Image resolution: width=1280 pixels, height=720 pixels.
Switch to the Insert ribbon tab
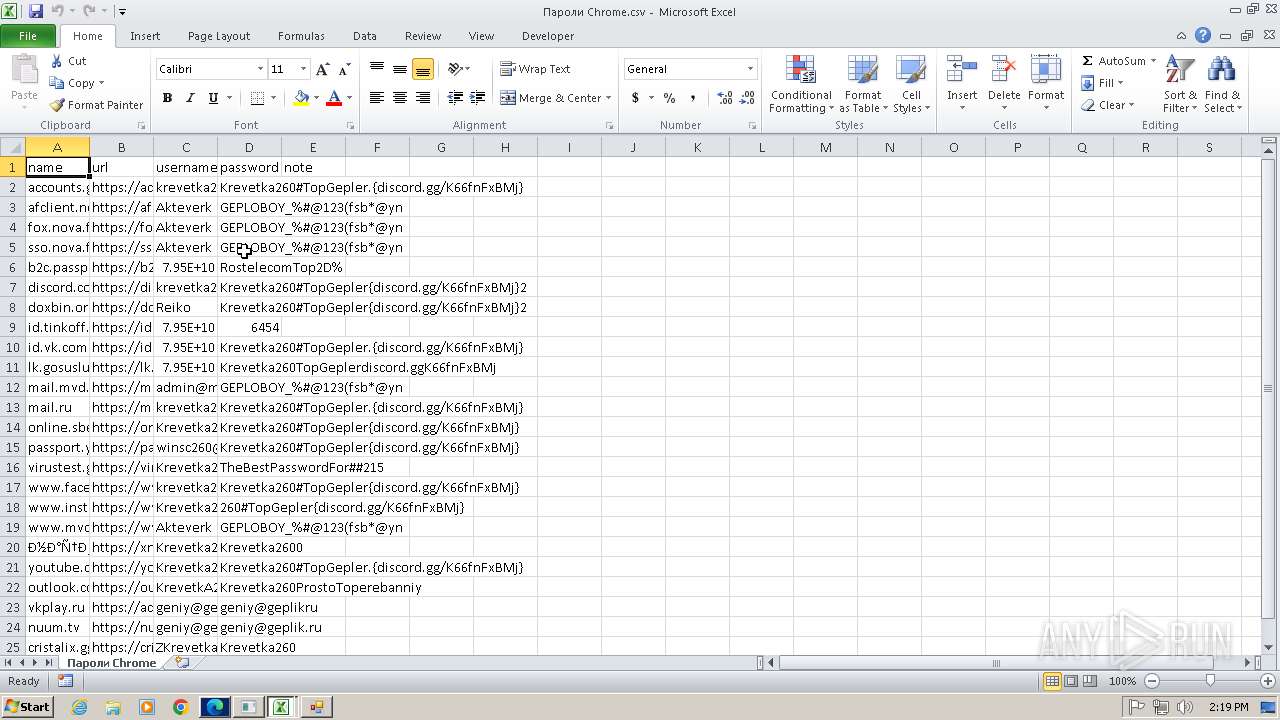pyautogui.click(x=145, y=36)
